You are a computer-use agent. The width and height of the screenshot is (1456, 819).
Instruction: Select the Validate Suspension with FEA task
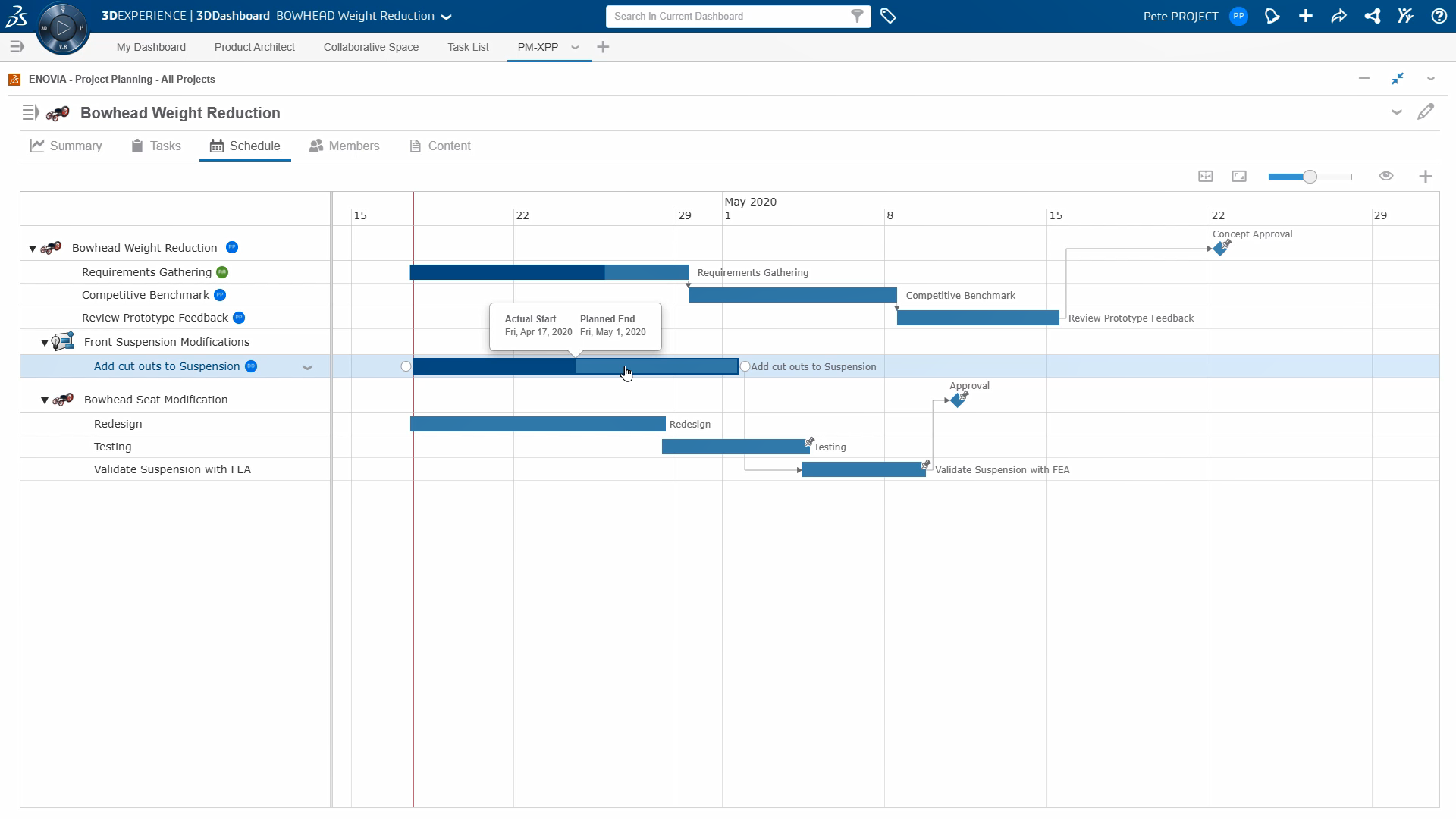pos(172,469)
